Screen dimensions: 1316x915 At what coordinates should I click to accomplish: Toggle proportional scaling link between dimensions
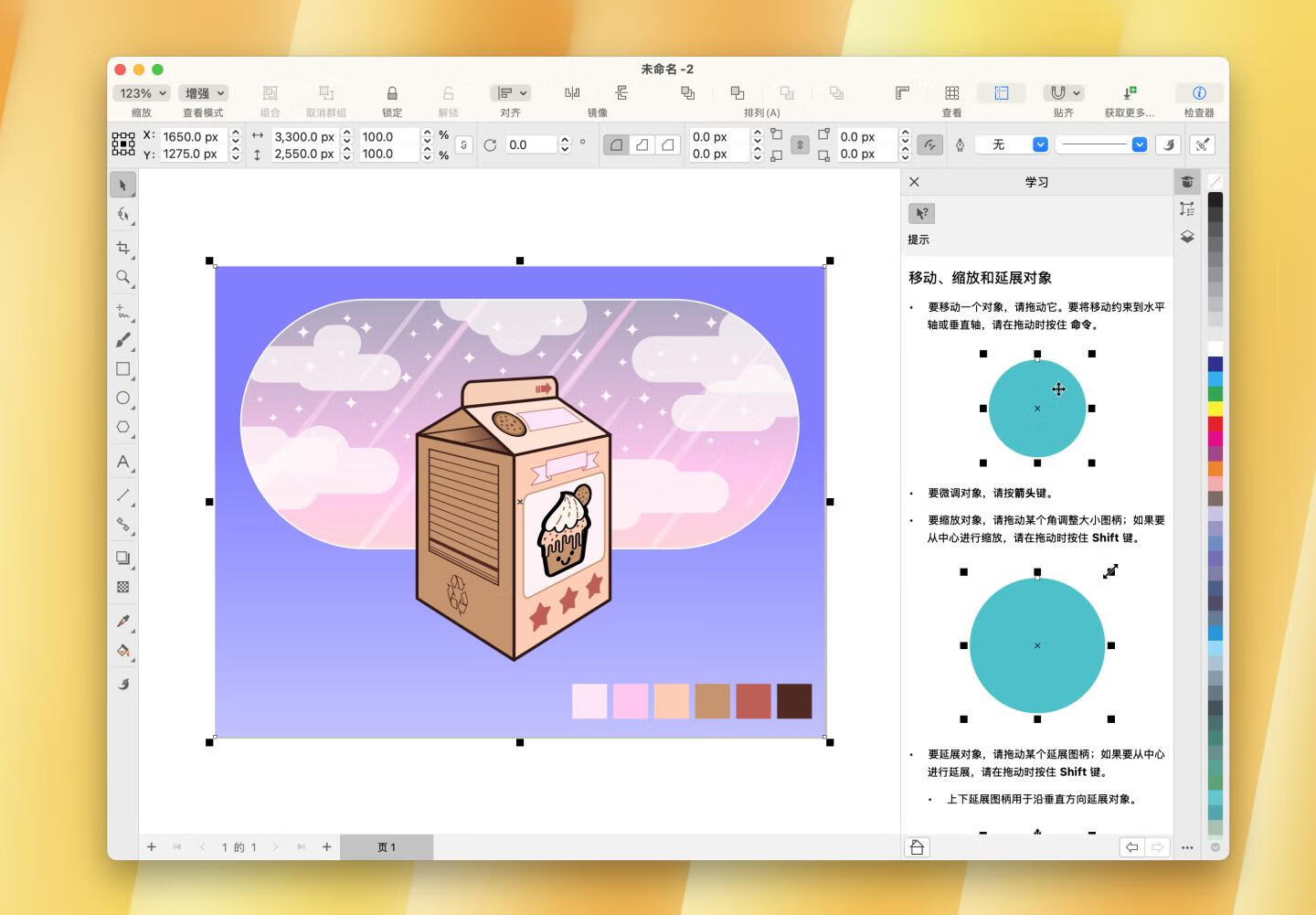pos(462,144)
